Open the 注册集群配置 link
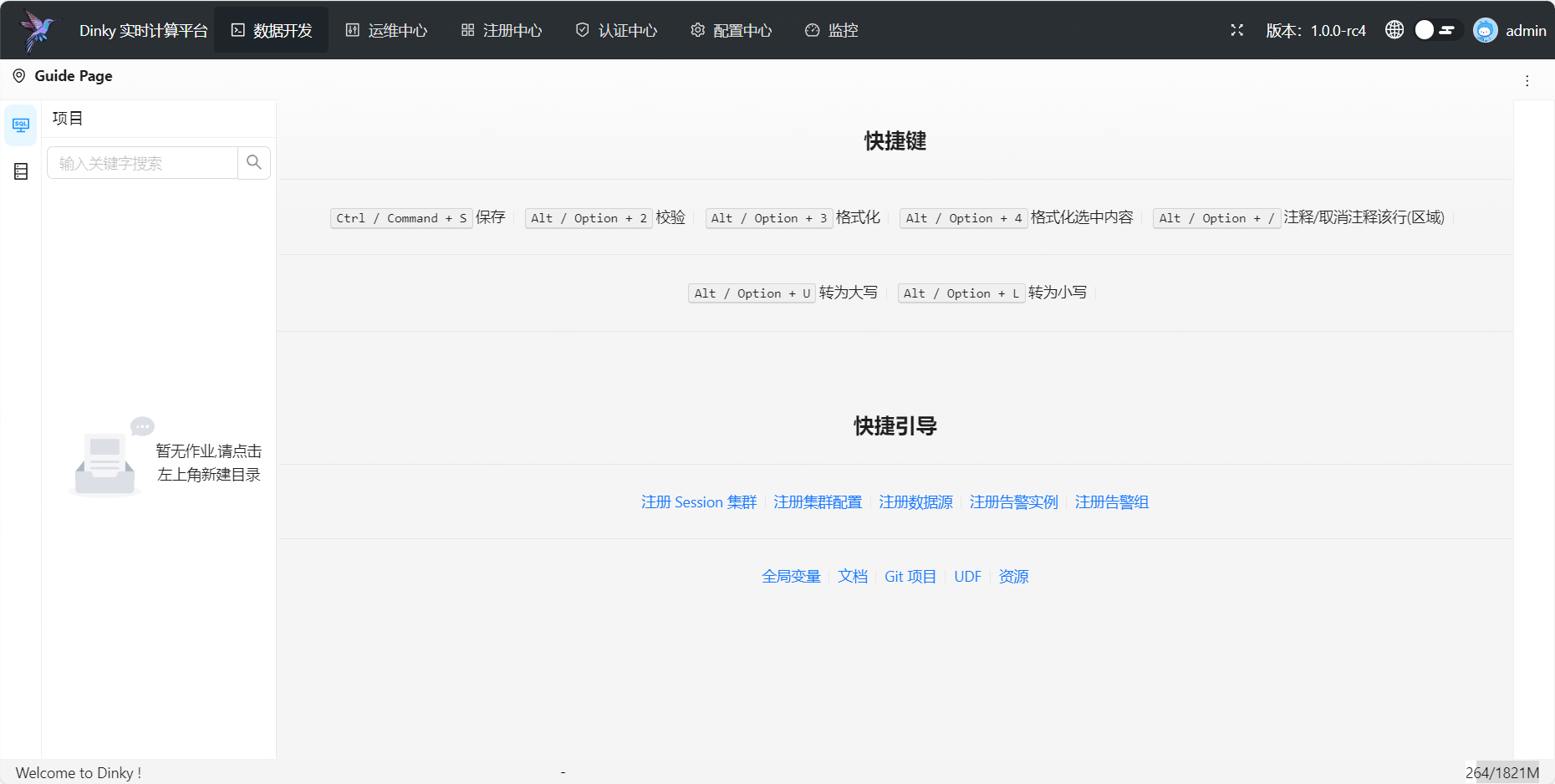The image size is (1555, 784). click(x=818, y=502)
